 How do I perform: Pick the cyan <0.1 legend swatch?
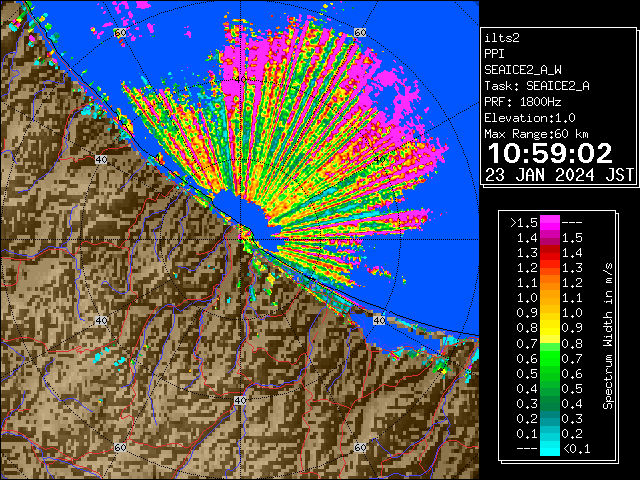550,449
